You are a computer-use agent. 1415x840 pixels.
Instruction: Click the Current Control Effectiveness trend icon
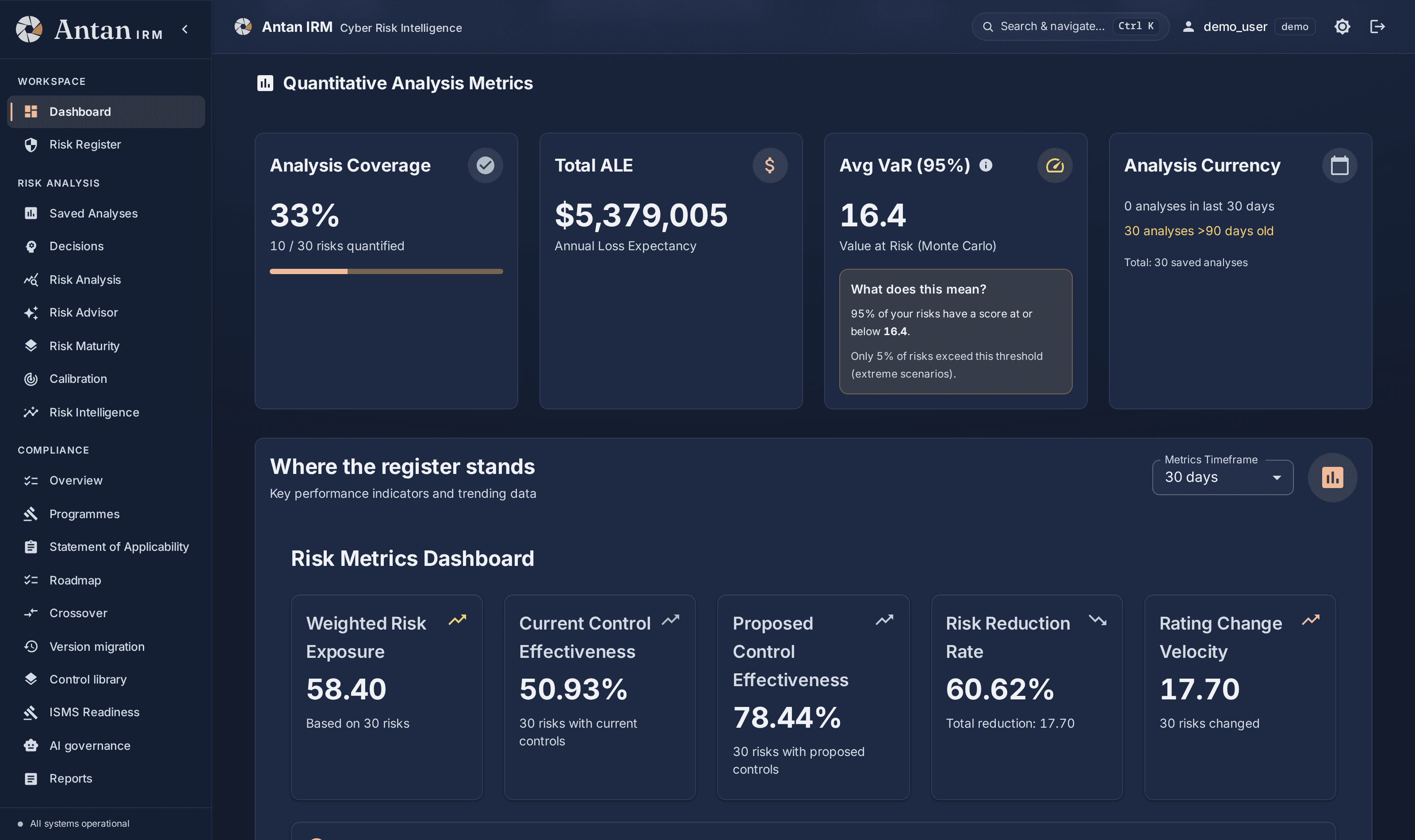click(x=671, y=620)
